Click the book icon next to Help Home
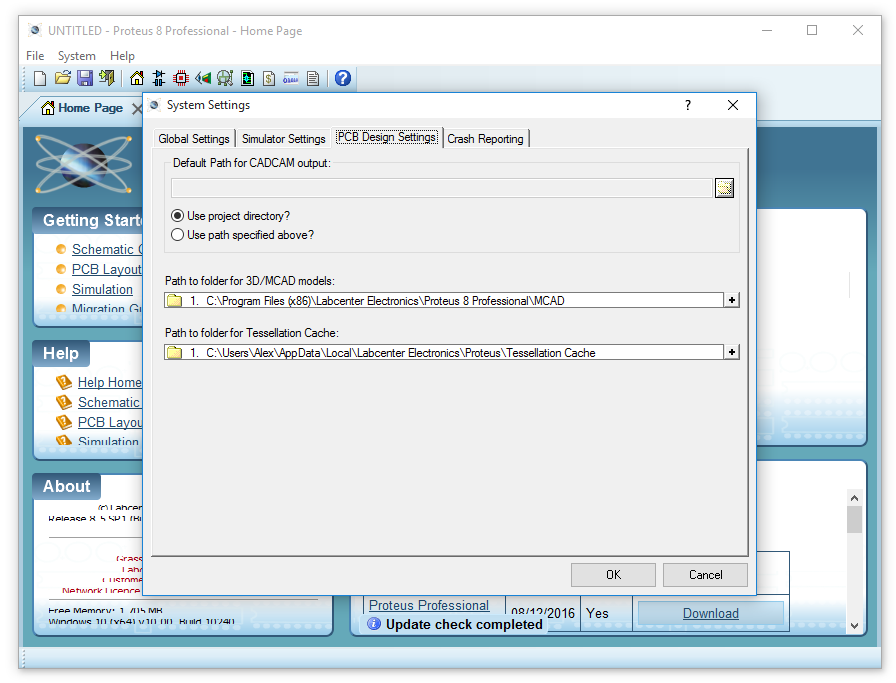 pyautogui.click(x=64, y=382)
